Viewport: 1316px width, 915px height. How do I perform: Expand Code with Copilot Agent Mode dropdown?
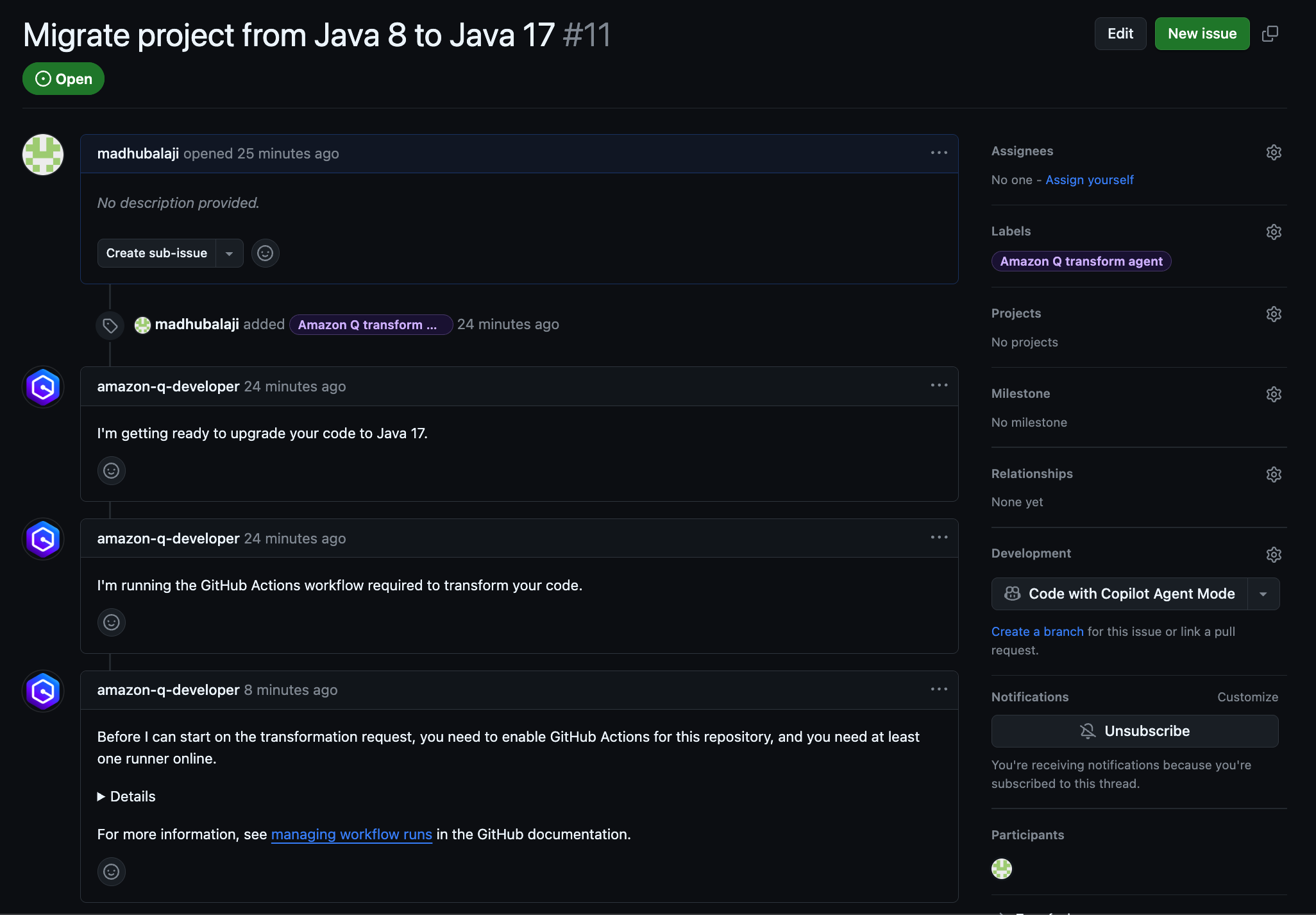(1263, 594)
